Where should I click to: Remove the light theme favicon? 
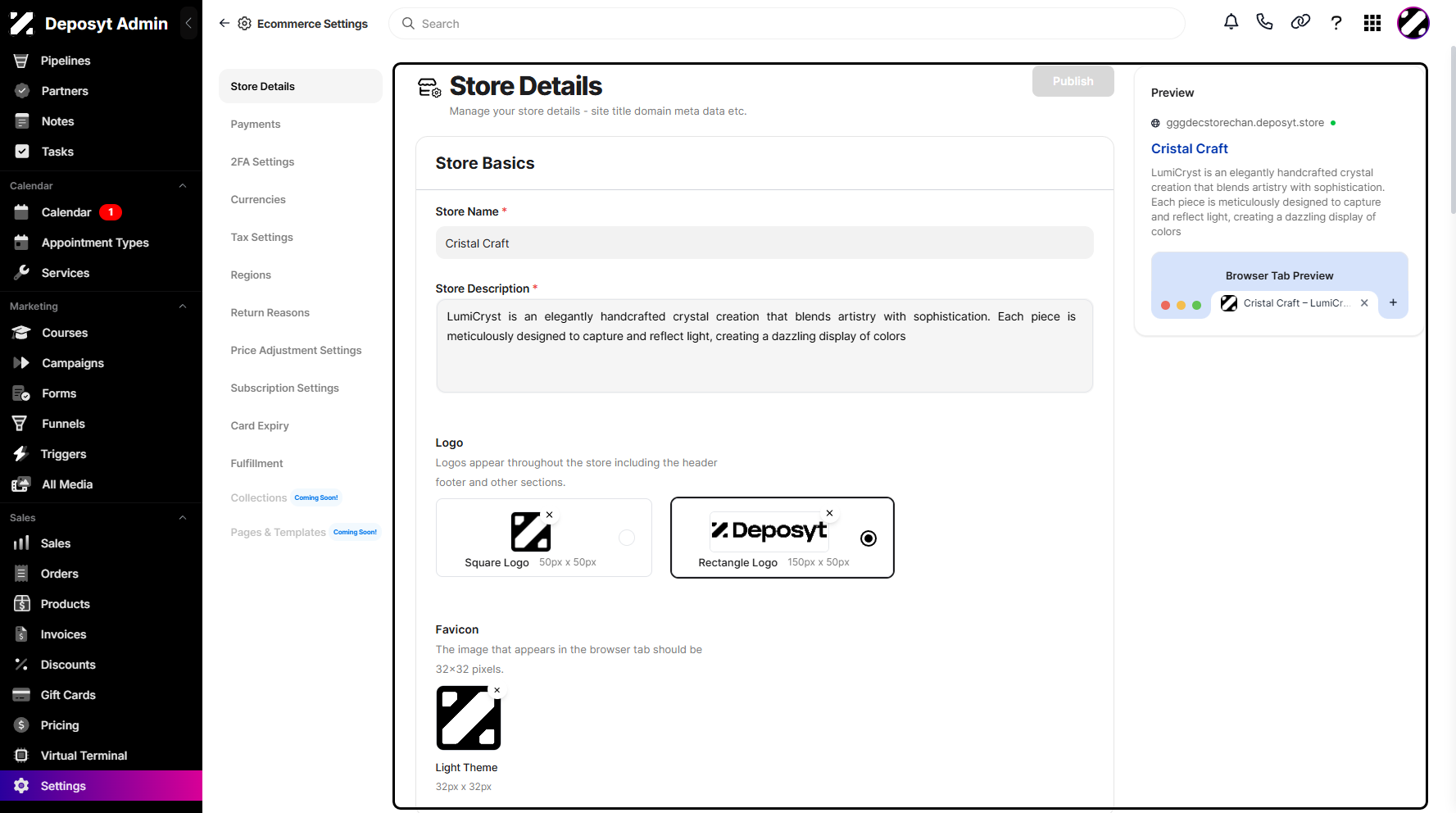[497, 690]
